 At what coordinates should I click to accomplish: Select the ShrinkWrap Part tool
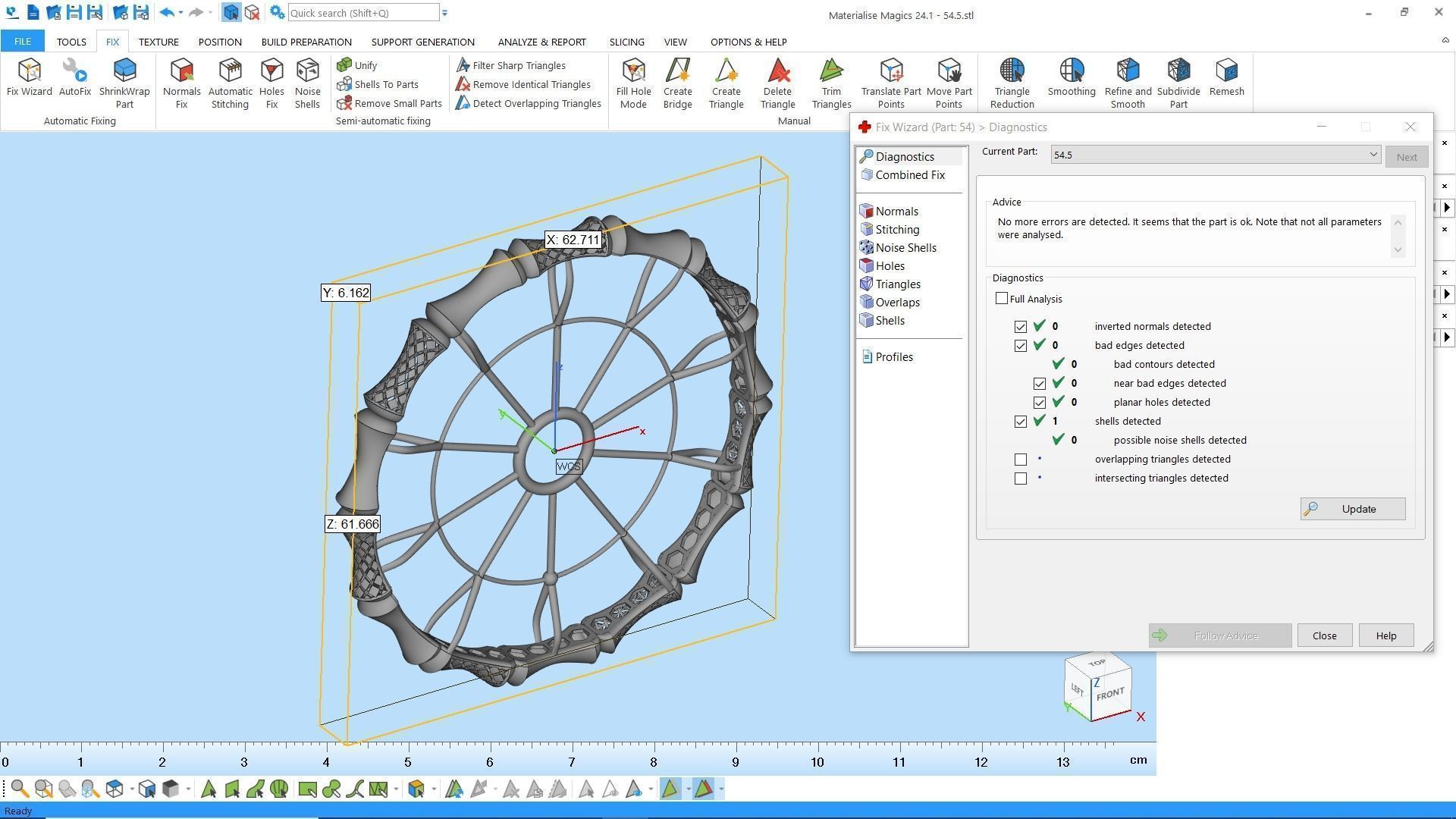[124, 82]
